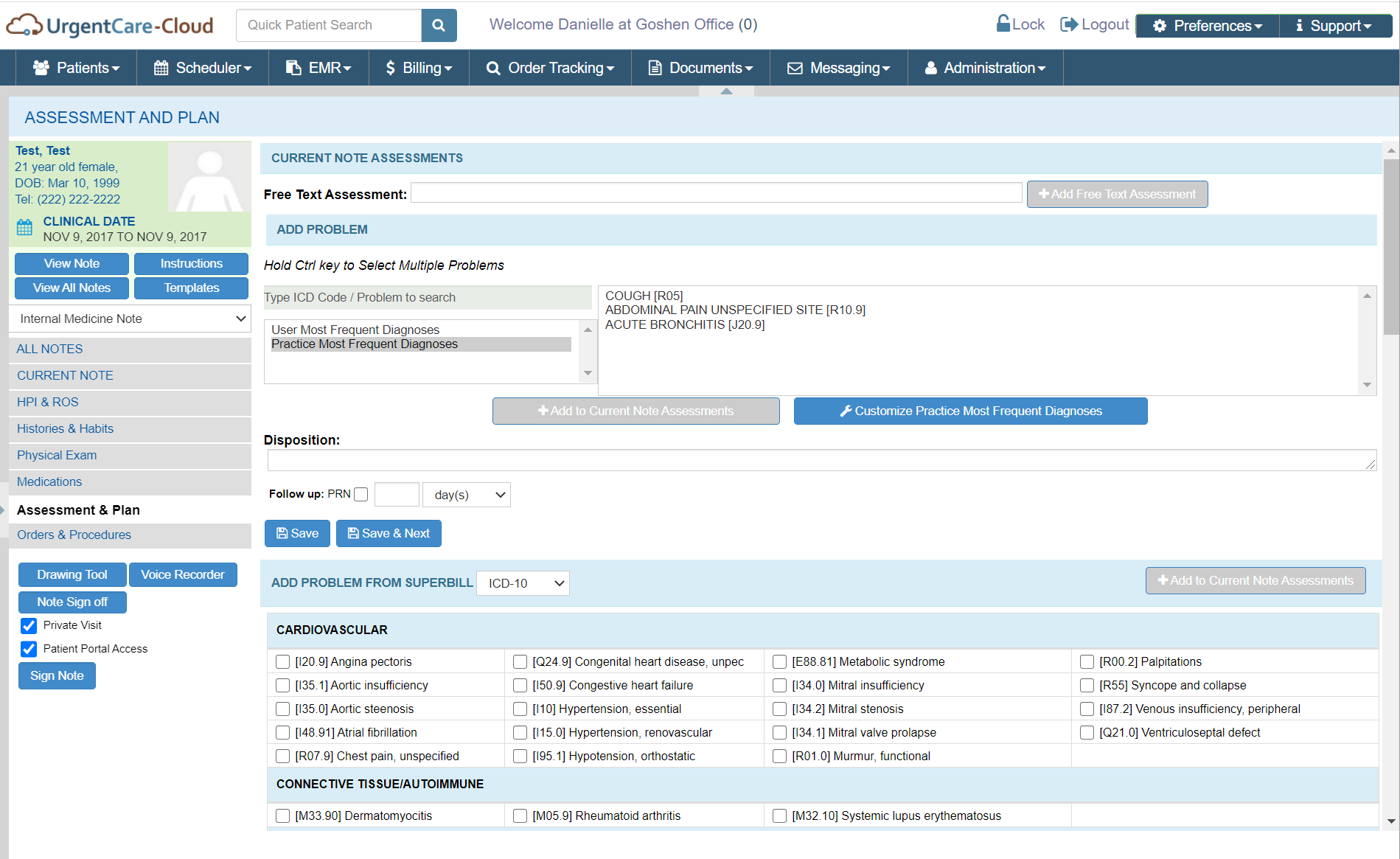1400x859 pixels.
Task: Click the Save & Next button
Action: (x=389, y=532)
